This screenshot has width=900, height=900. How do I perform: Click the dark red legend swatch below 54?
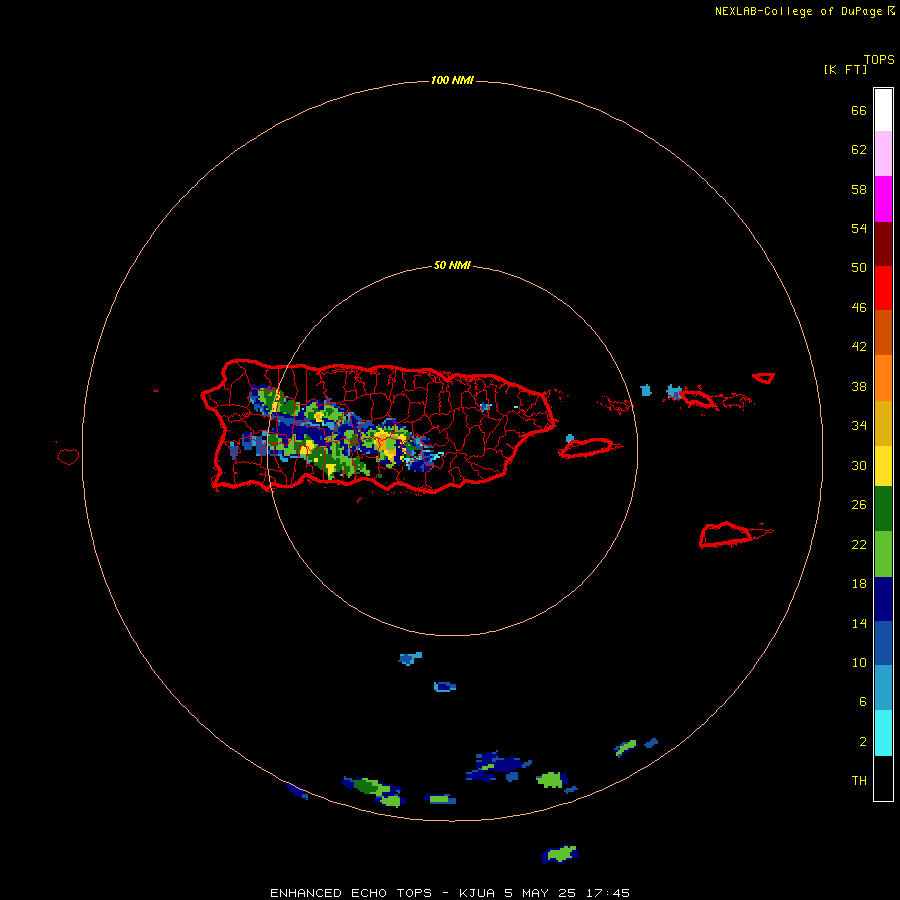pos(883,243)
